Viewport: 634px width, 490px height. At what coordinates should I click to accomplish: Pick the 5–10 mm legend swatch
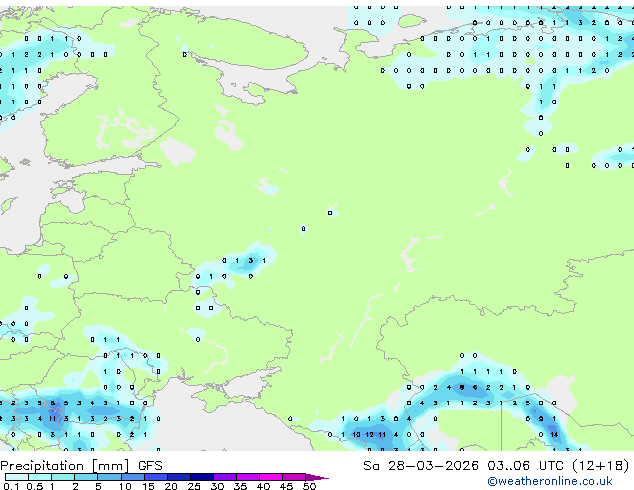pos(109,477)
